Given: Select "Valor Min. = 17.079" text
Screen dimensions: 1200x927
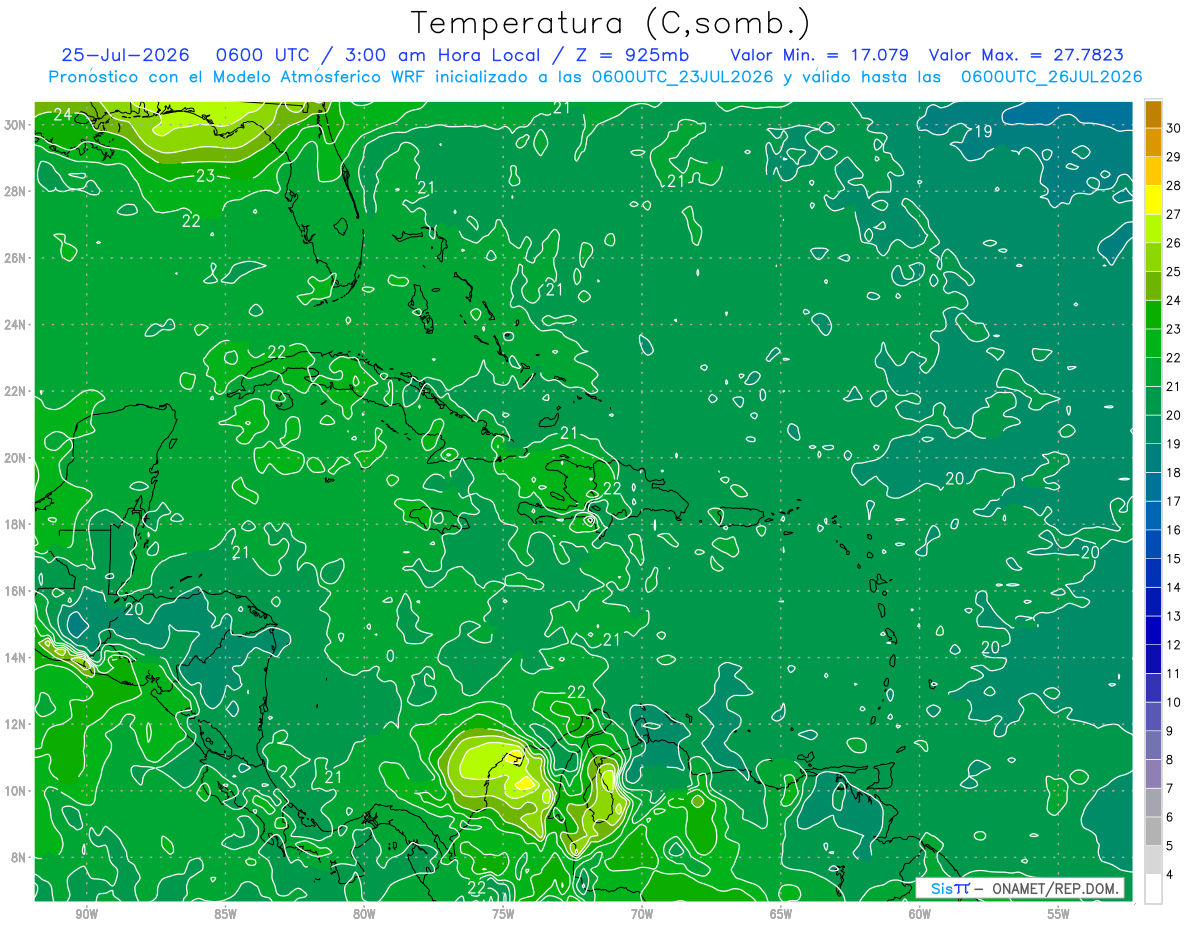Looking at the screenshot, I should click(819, 55).
